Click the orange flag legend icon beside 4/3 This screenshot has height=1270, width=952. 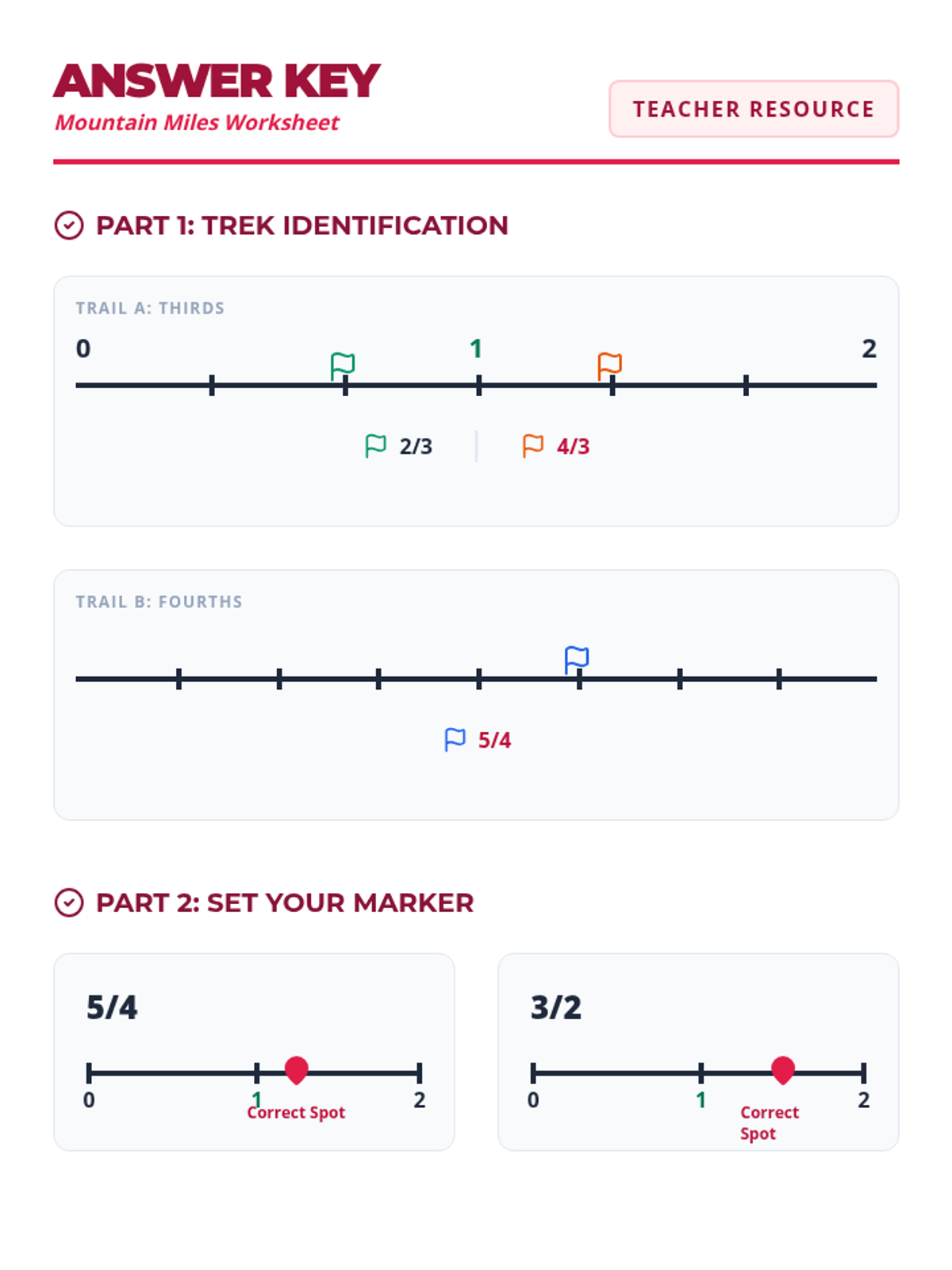pyautogui.click(x=533, y=446)
